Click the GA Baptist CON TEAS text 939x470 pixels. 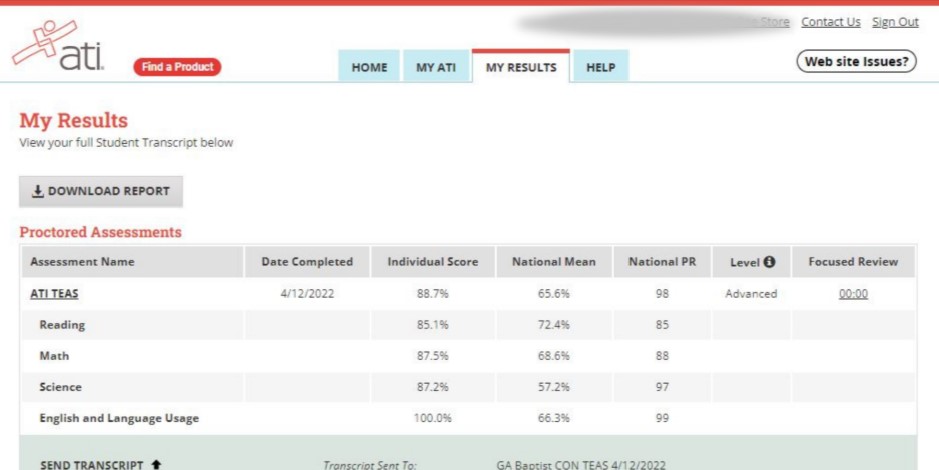(x=581, y=466)
